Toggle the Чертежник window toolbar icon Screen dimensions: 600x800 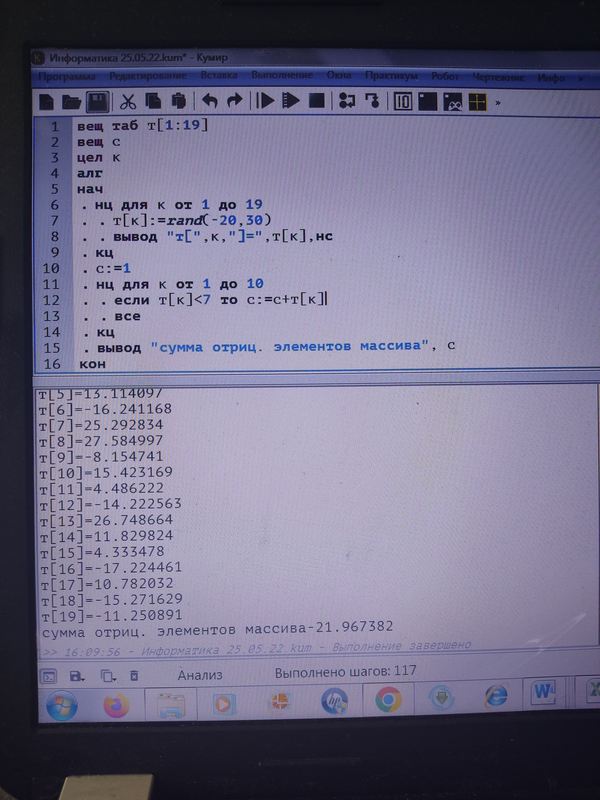coord(452,102)
